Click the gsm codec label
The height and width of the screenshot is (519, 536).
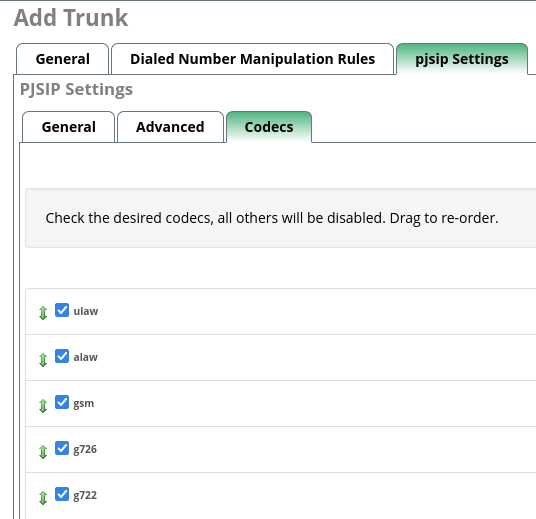click(84, 403)
